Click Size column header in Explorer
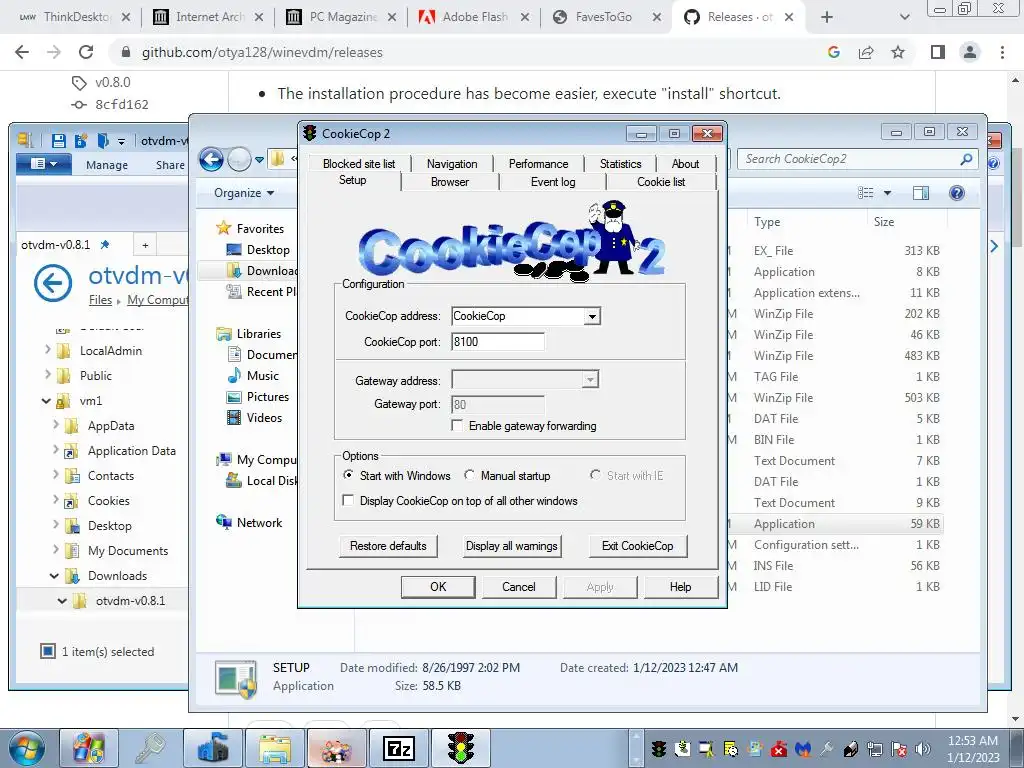This screenshot has width=1024, height=768. coord(884,222)
